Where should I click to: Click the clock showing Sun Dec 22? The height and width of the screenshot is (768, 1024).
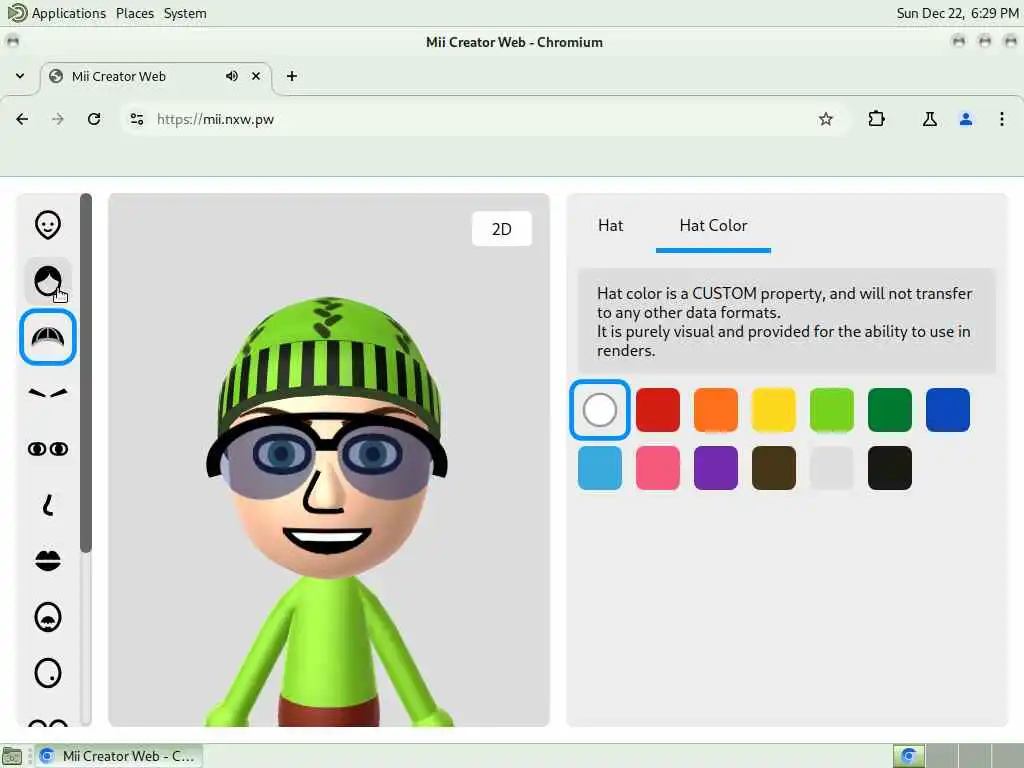[957, 13]
